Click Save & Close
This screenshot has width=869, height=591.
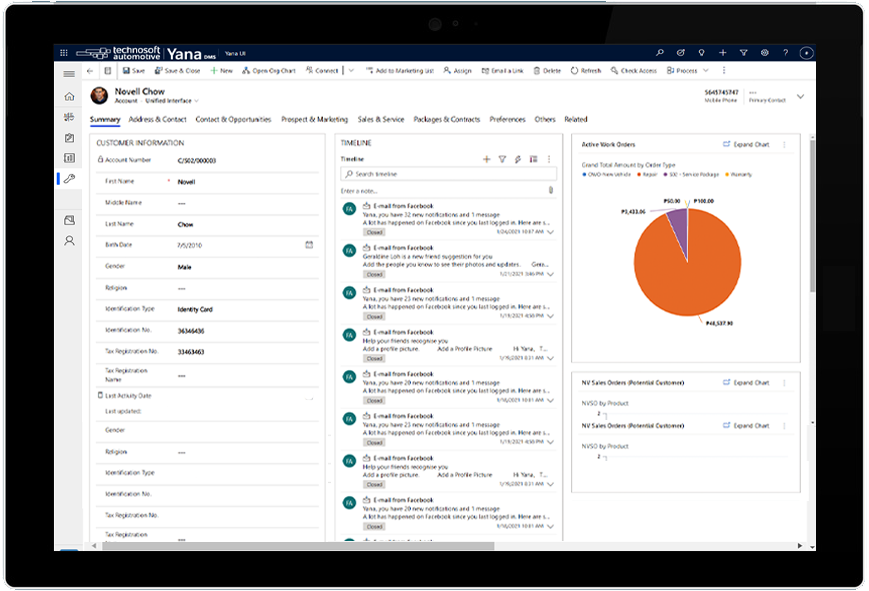coord(177,71)
